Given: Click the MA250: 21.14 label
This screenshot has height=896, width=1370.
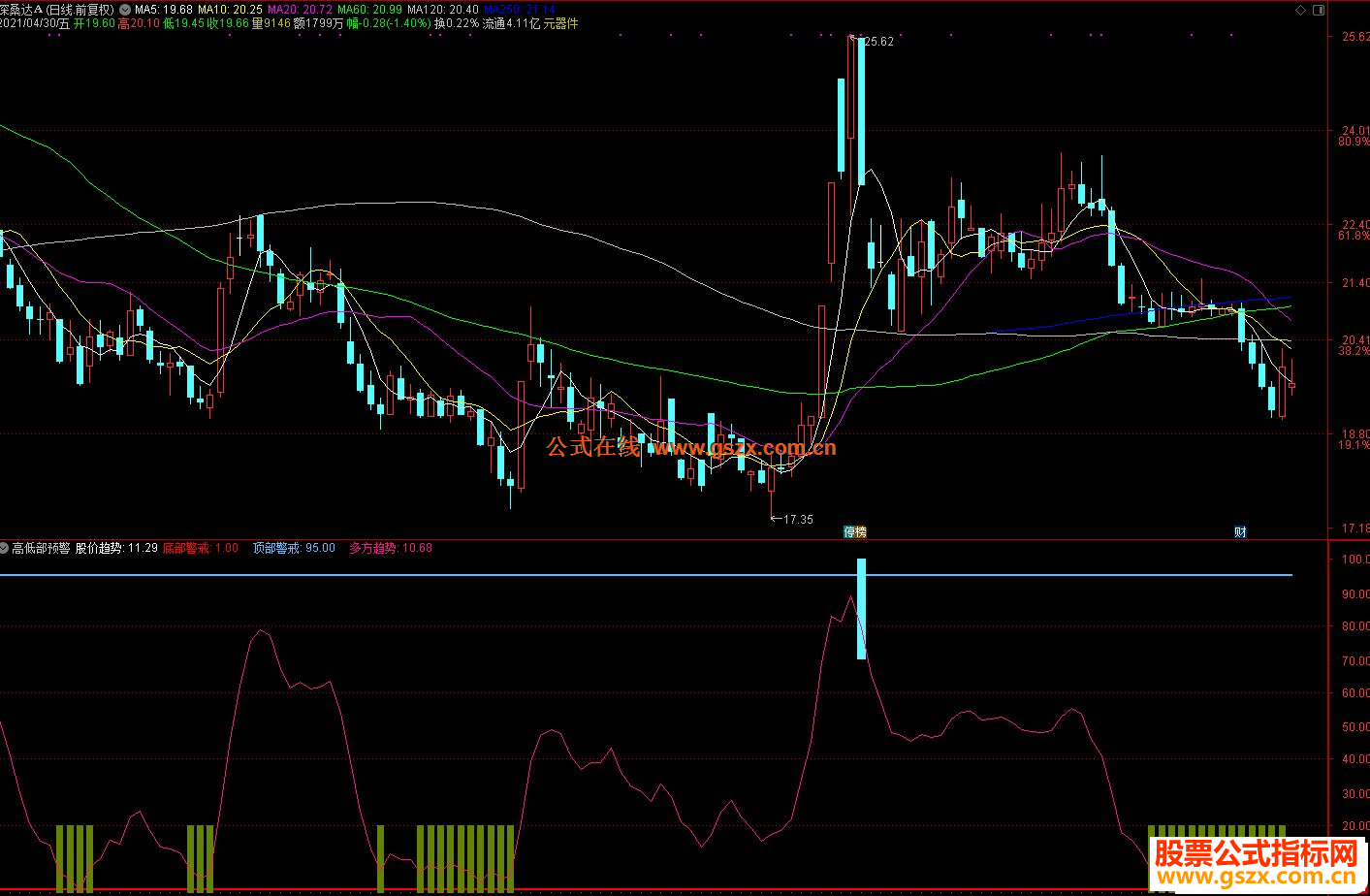Looking at the screenshot, I should point(519,10).
